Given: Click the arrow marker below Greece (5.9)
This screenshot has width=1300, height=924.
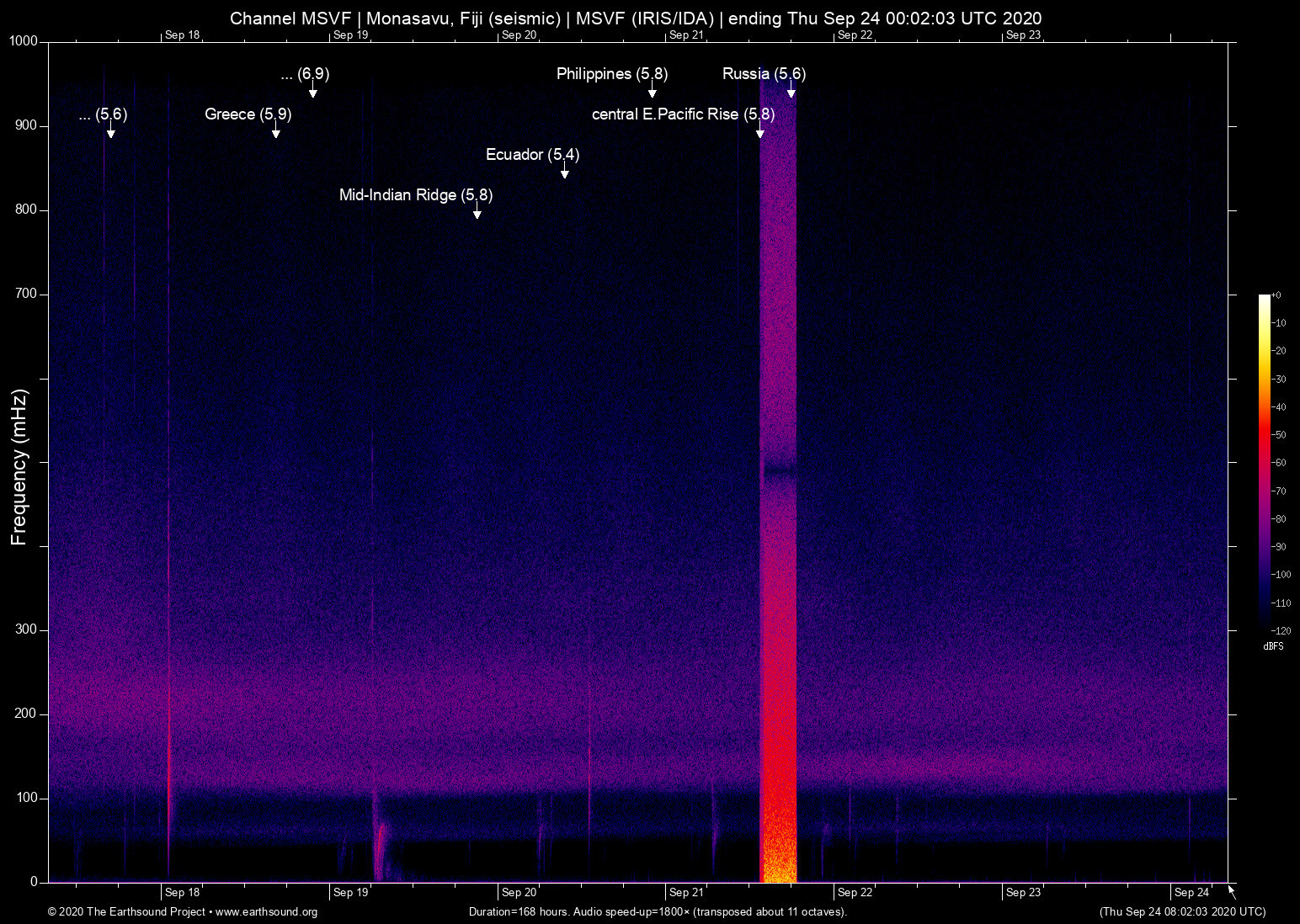Looking at the screenshot, I should (275, 131).
